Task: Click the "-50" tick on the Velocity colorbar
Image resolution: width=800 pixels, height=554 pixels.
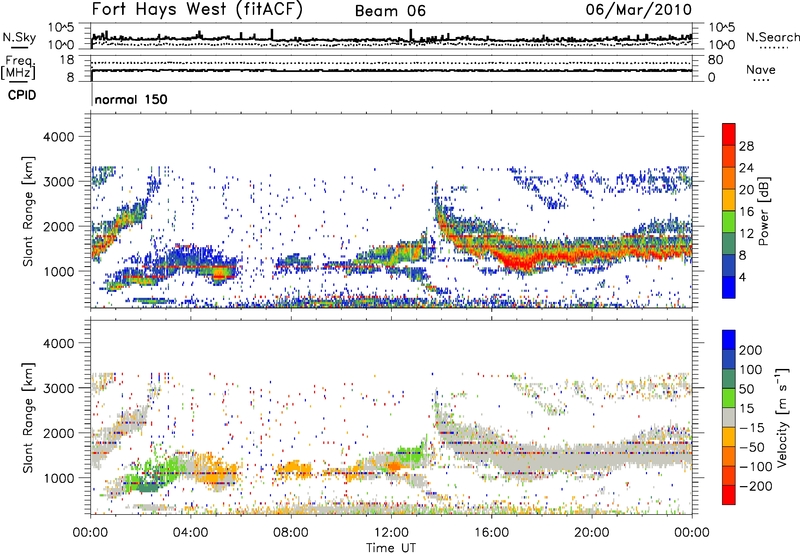Action: [x=751, y=447]
